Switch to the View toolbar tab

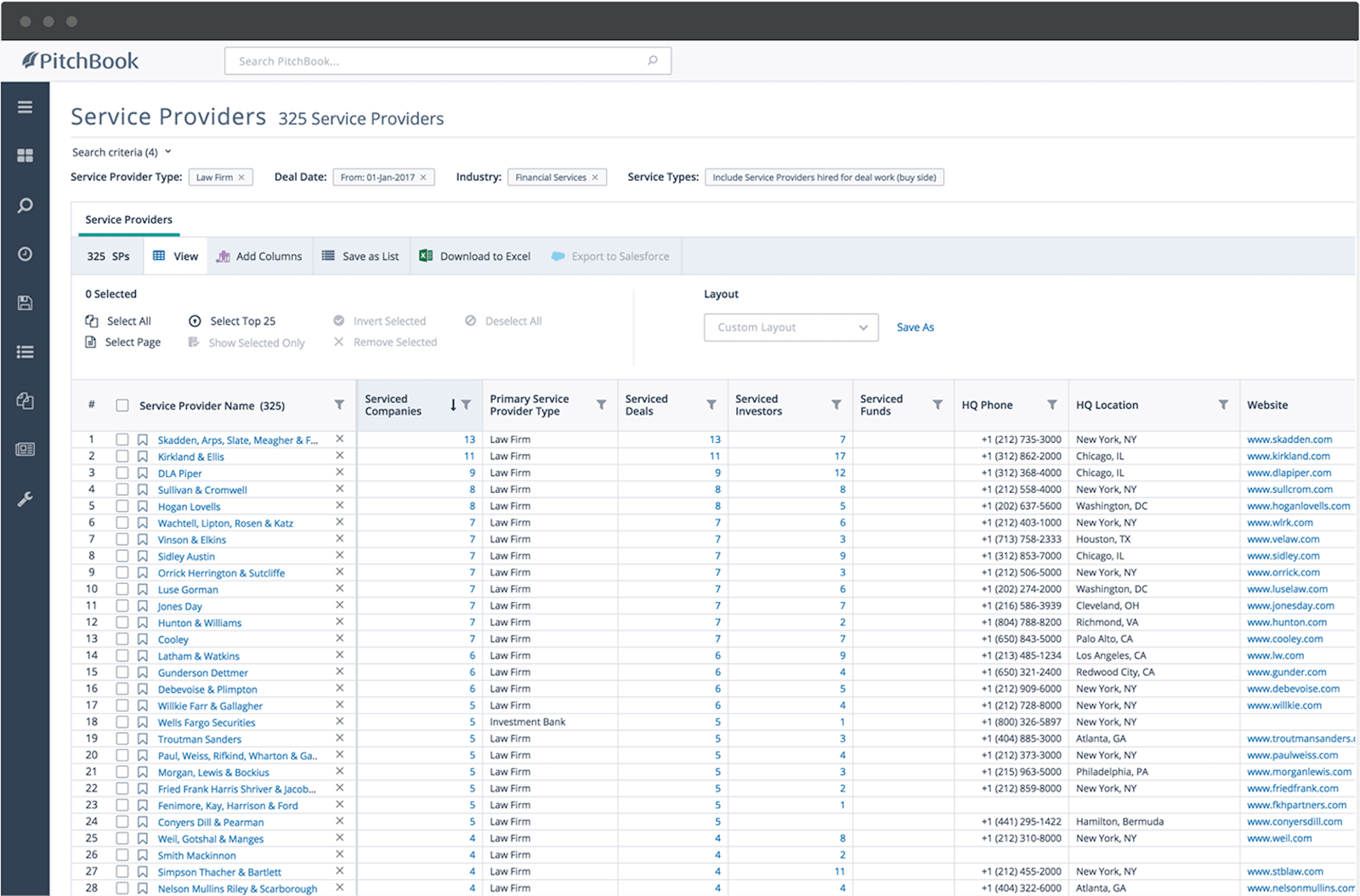[175, 256]
